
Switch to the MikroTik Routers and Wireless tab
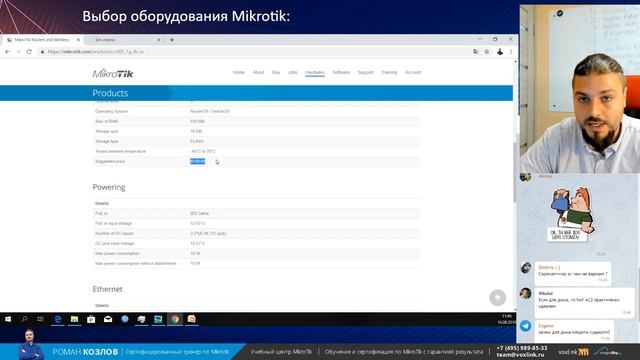[x=42, y=40]
